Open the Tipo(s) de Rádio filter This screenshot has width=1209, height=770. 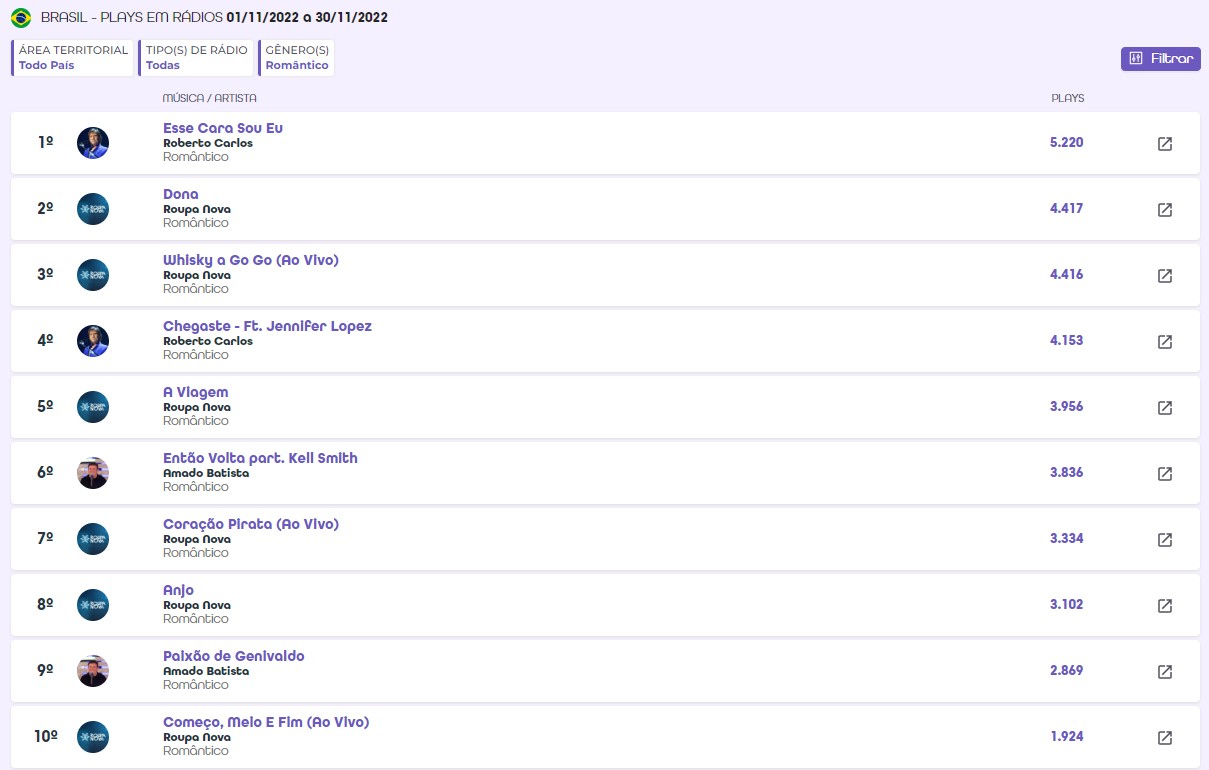tap(196, 58)
